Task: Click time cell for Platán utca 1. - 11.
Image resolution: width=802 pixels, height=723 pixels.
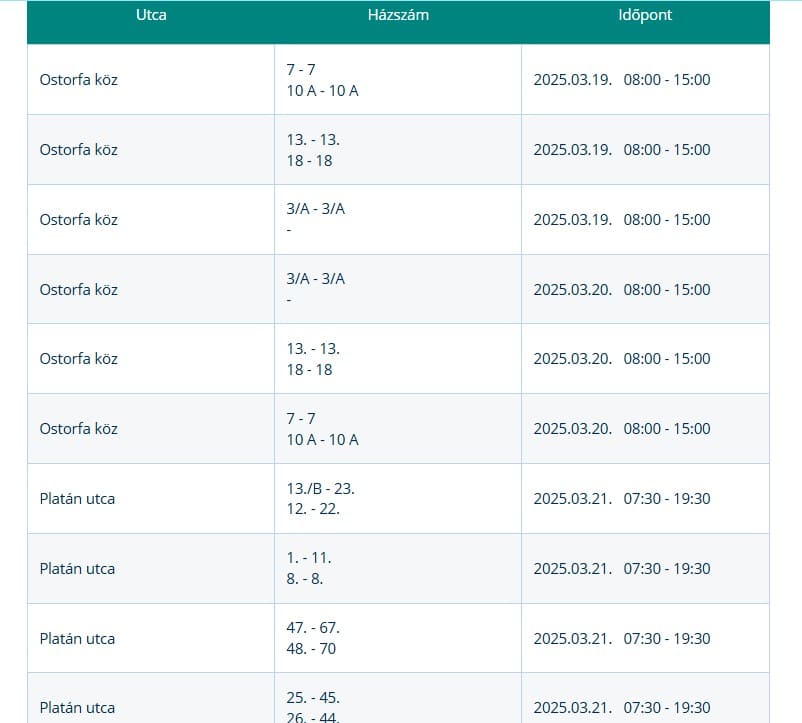Action: click(x=622, y=569)
